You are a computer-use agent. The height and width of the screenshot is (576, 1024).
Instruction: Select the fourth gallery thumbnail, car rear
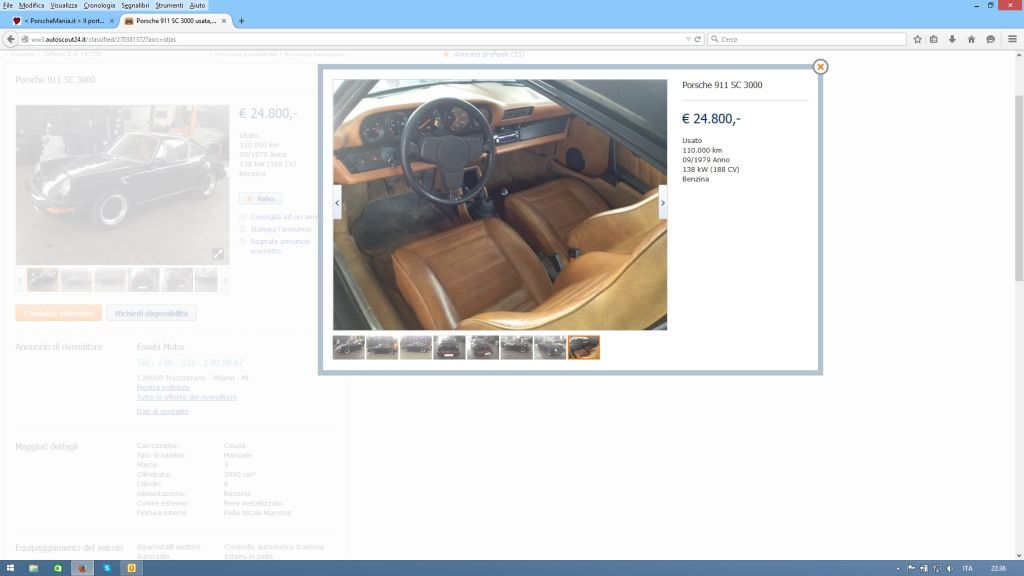pos(449,347)
